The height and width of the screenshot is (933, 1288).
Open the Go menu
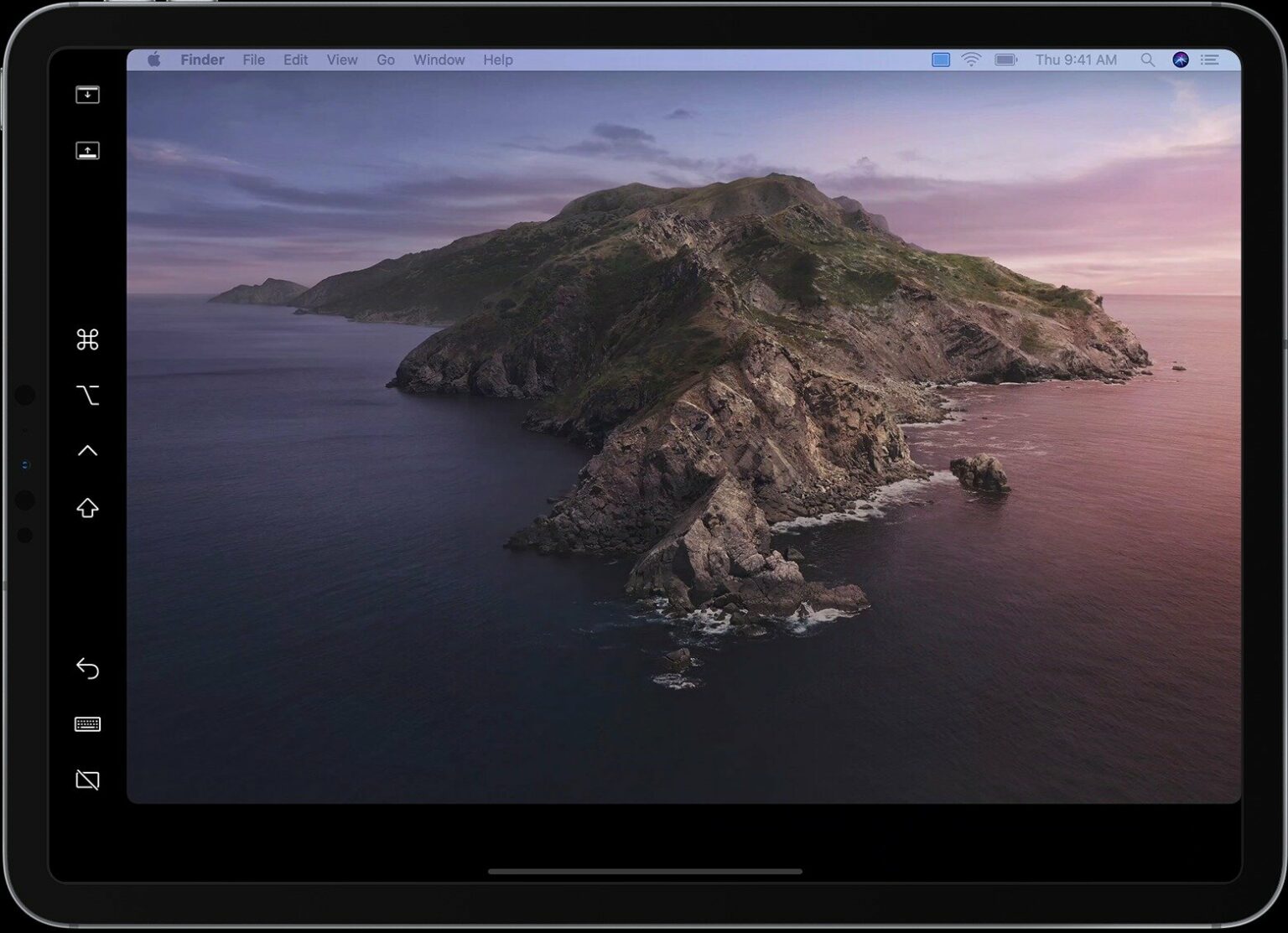click(x=385, y=60)
